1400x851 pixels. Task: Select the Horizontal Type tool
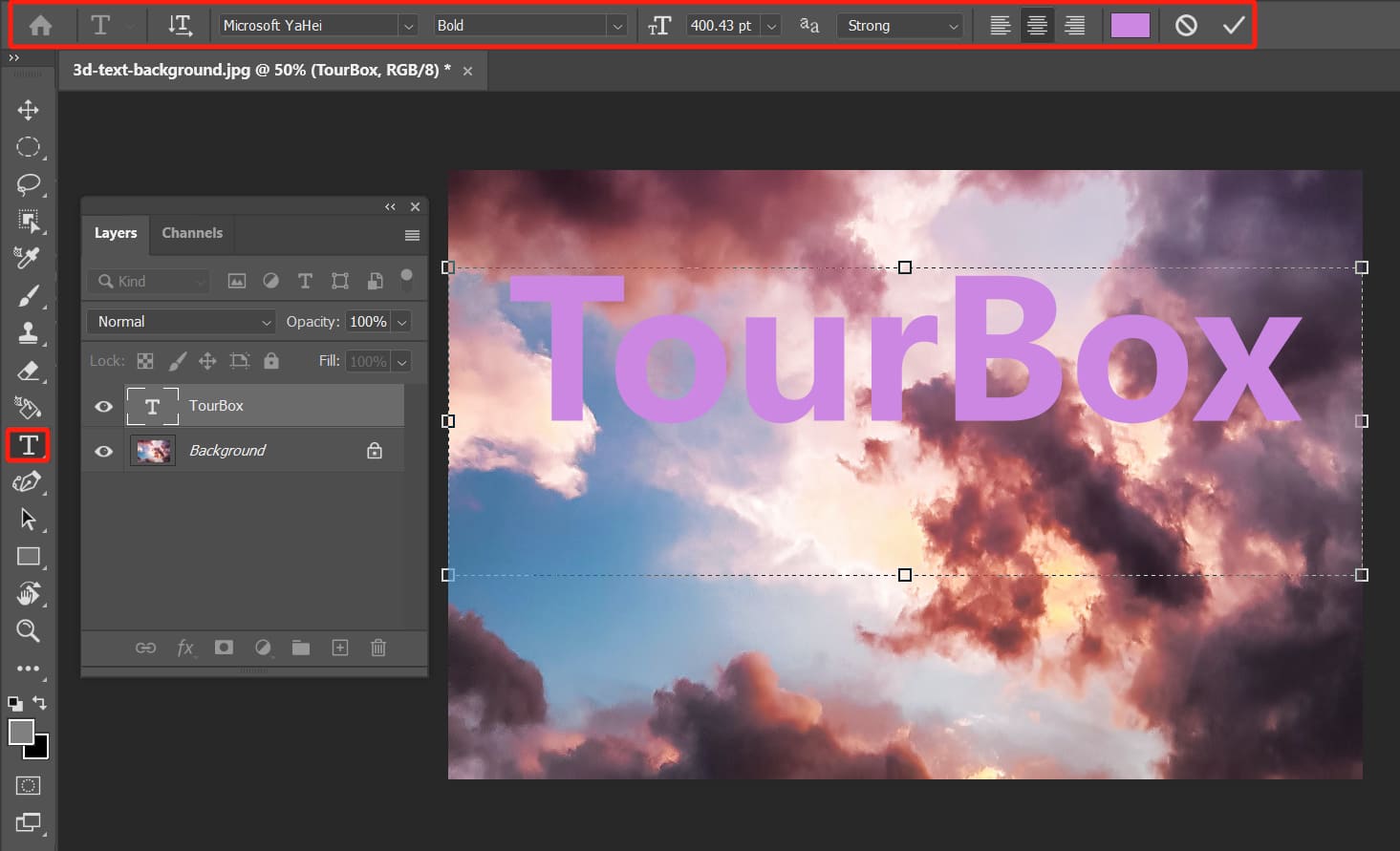pos(28,445)
